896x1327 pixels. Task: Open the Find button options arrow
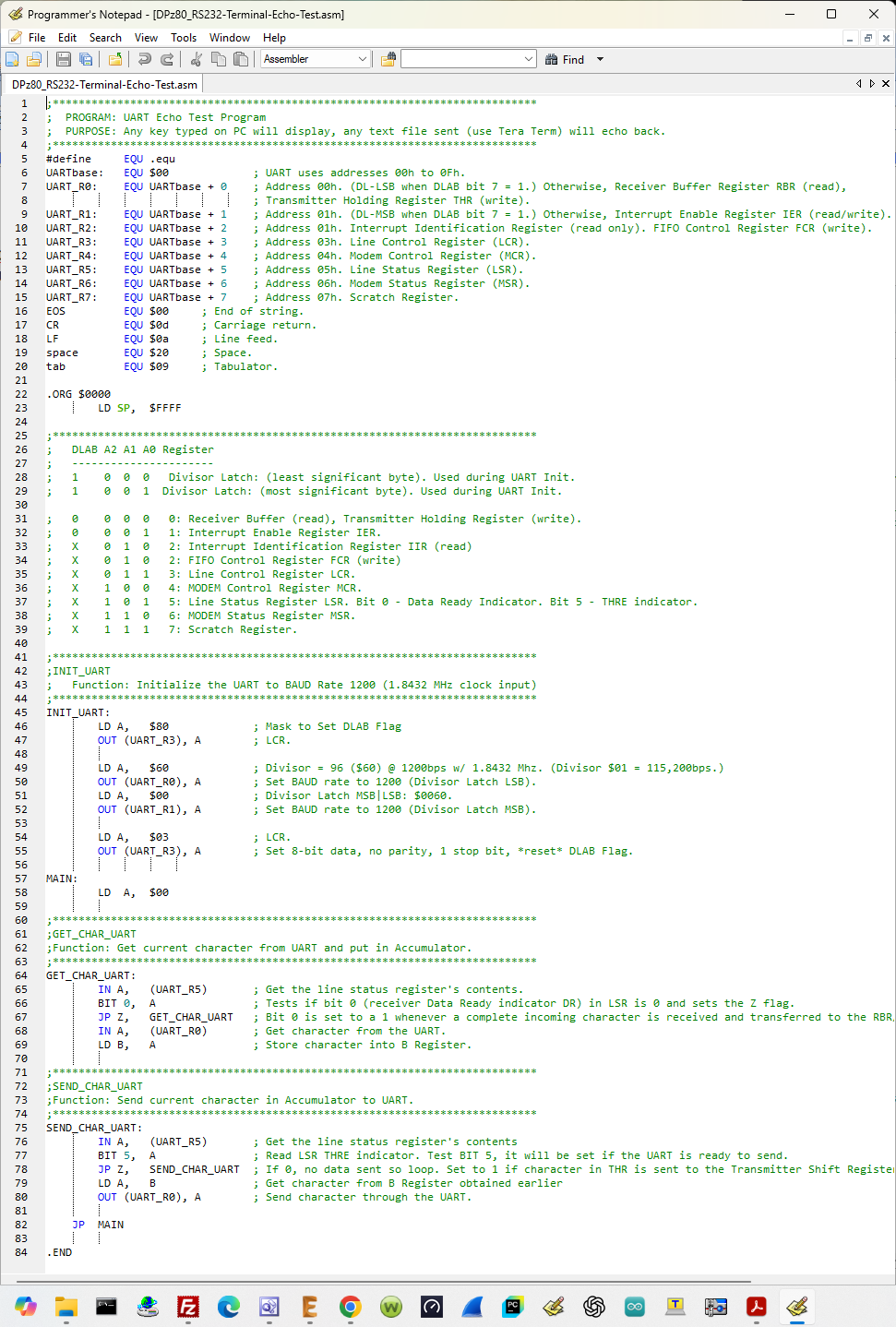[x=600, y=59]
